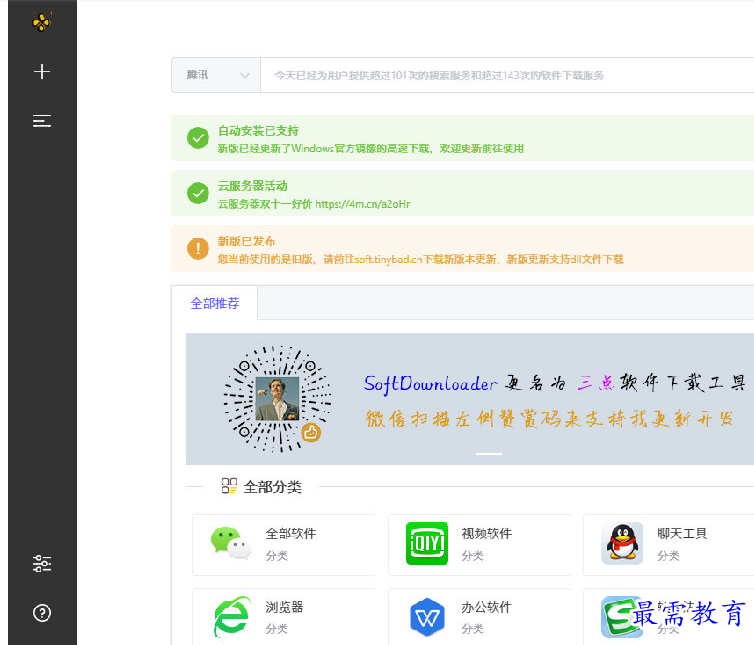Click the 云服务器活动 notice title
Image resolution: width=754 pixels, height=645 pixels.
[252, 186]
